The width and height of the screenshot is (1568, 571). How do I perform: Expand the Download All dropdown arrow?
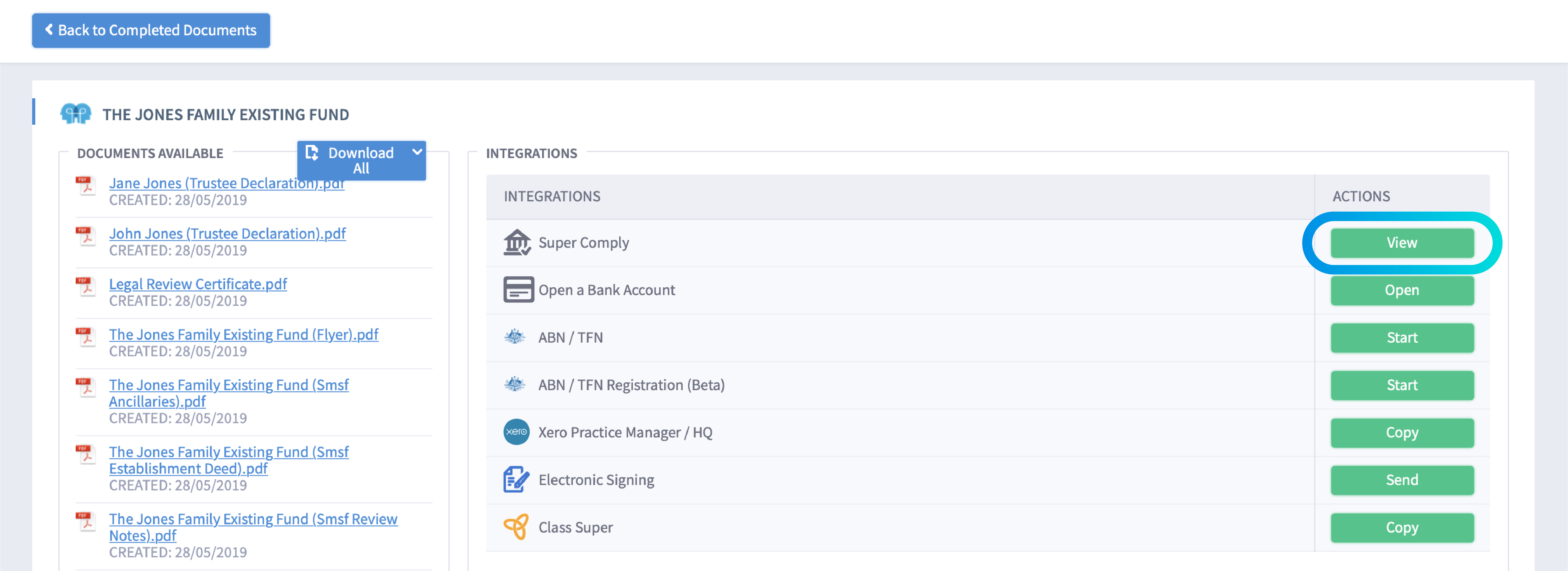point(417,152)
